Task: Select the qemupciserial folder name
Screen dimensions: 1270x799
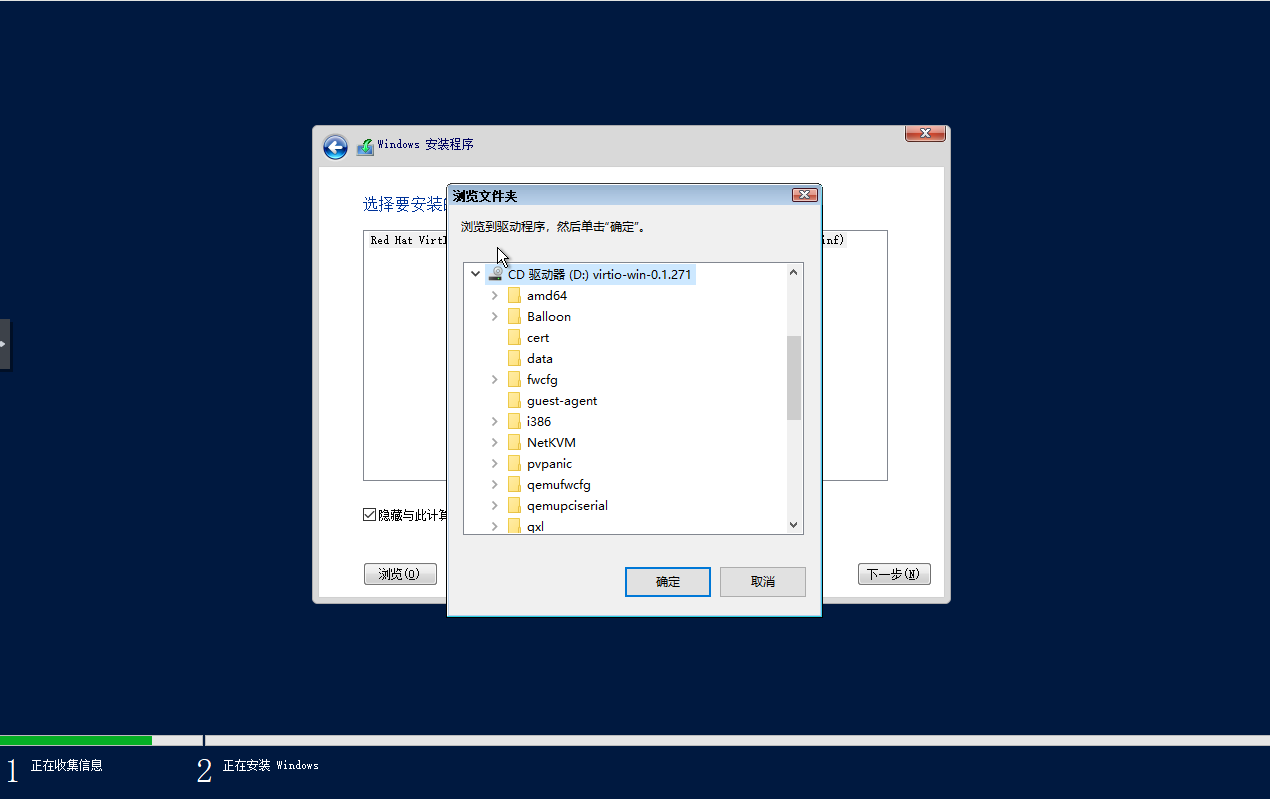Action: [x=567, y=506]
